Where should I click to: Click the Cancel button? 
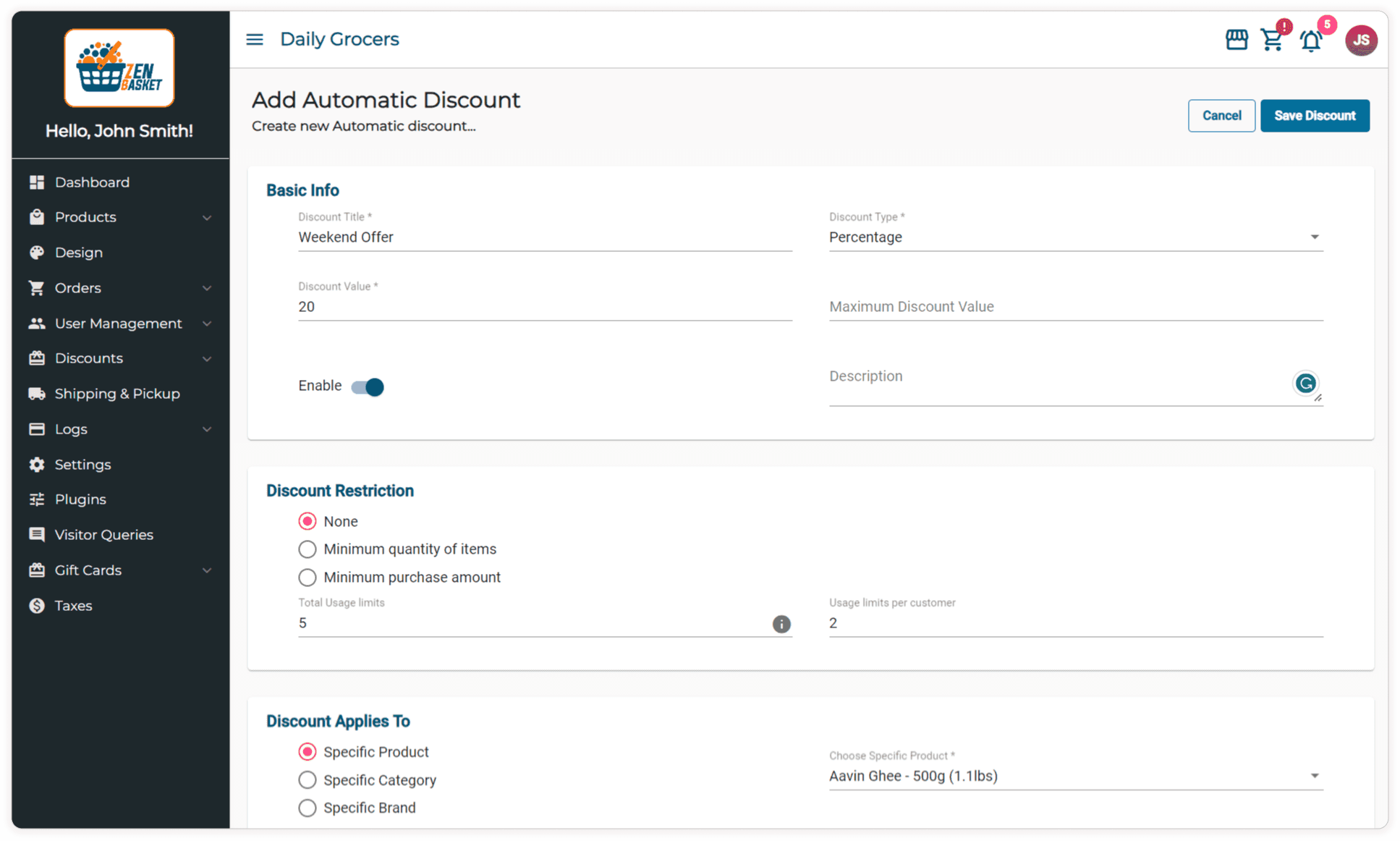click(x=1221, y=116)
